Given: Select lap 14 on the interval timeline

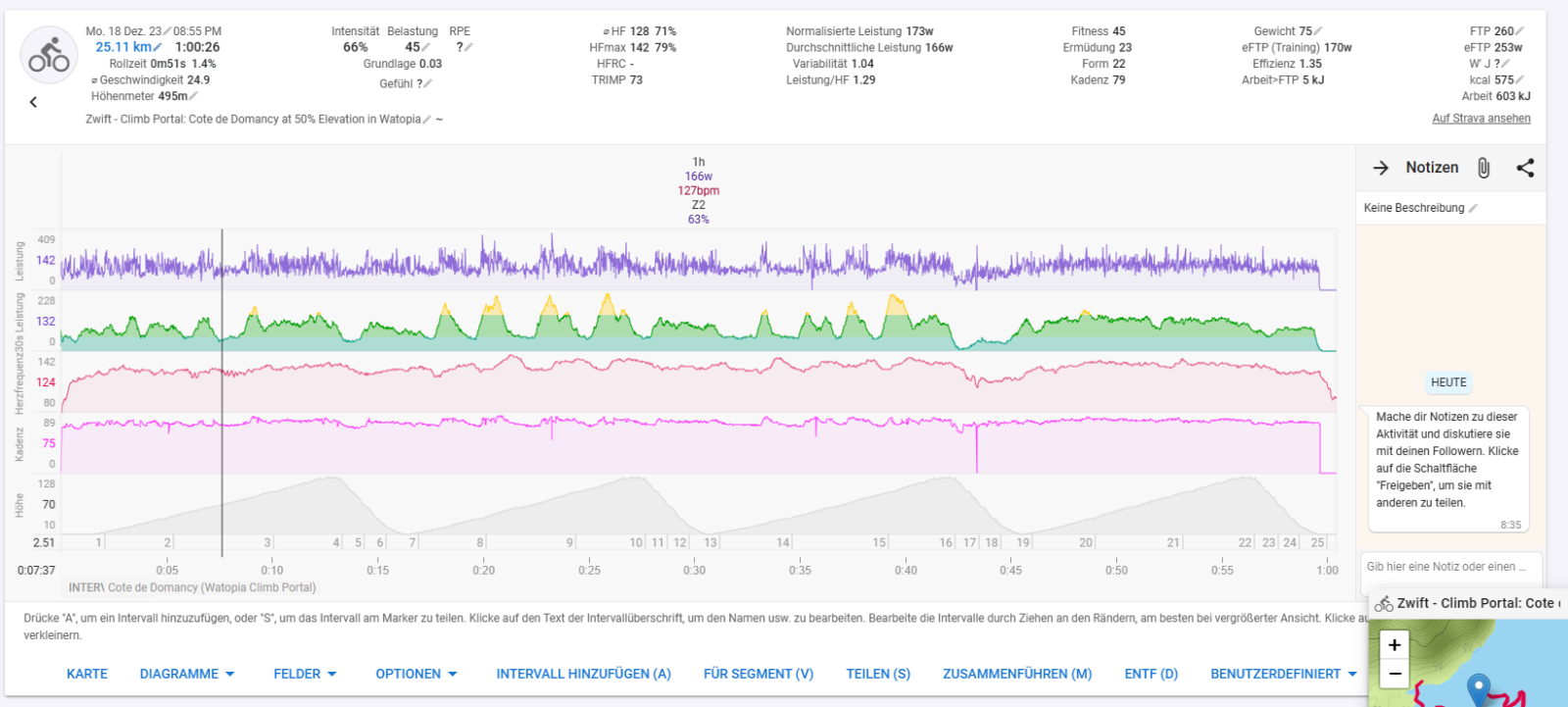Looking at the screenshot, I should click(x=783, y=542).
